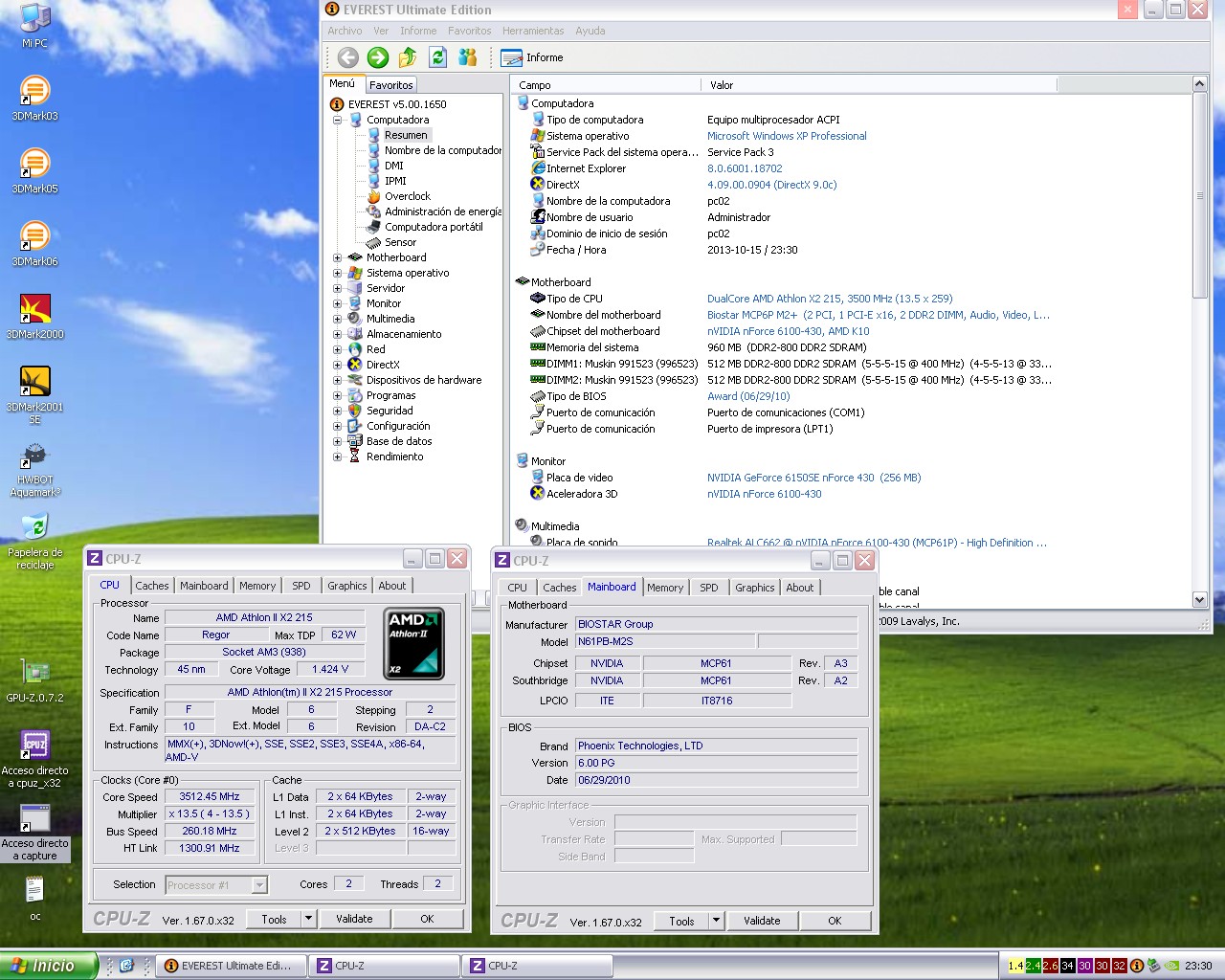The image size is (1225, 980).
Task: Click the back arrow in EVEREST toolbar
Action: click(x=347, y=57)
